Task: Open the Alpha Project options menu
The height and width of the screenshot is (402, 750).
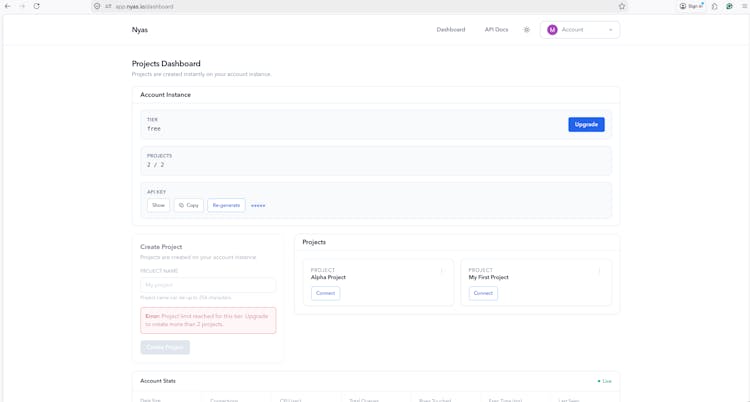Action: point(442,270)
